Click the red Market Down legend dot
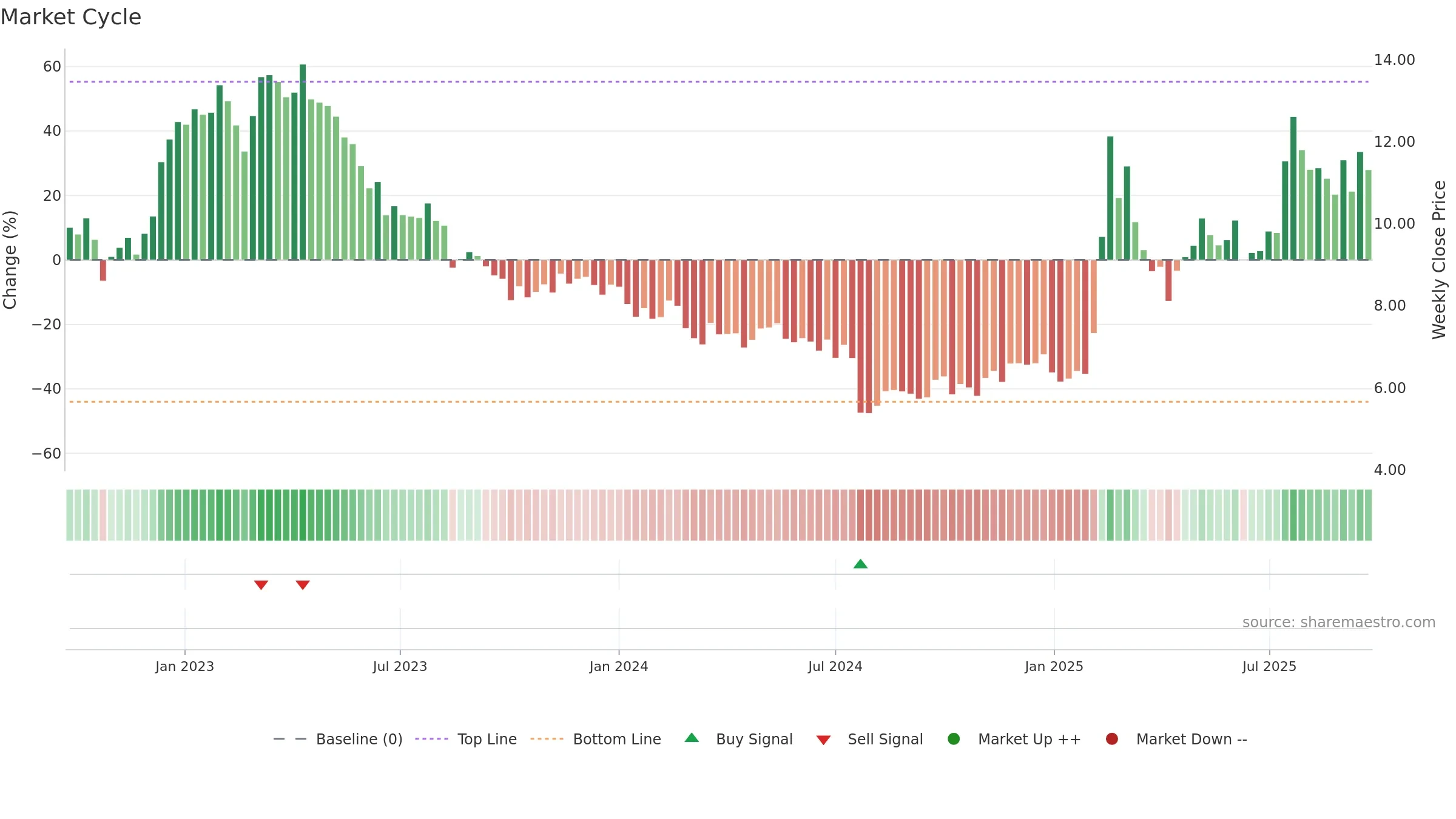 1112,739
